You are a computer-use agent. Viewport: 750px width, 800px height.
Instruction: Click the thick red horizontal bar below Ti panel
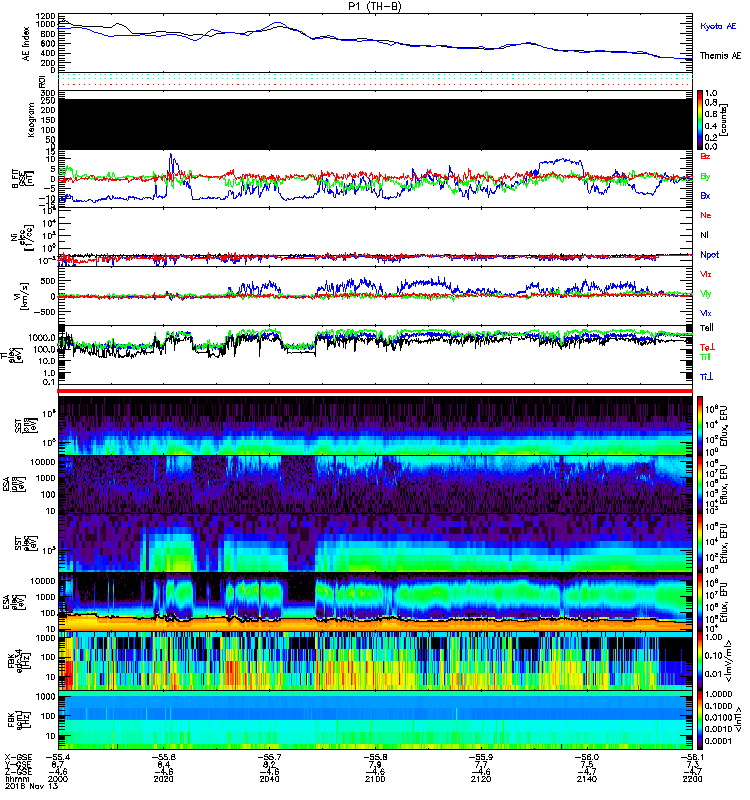click(375, 391)
